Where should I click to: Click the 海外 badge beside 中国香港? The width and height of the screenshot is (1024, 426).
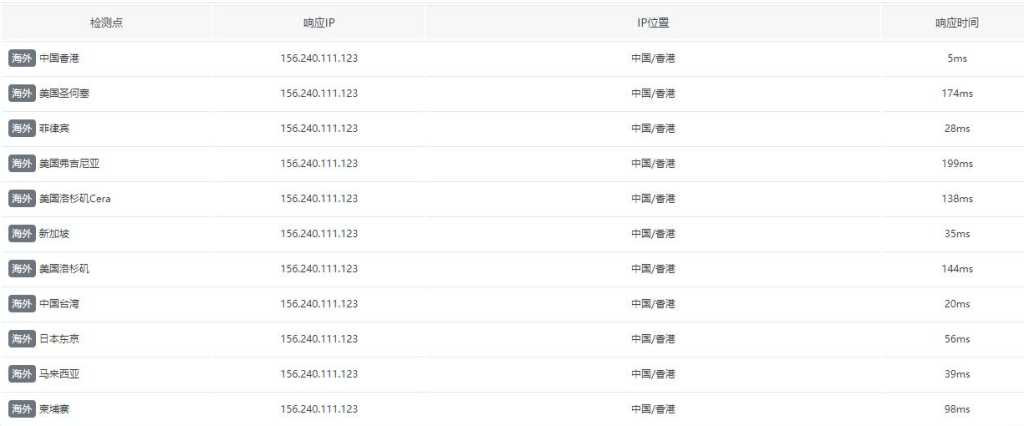(x=21, y=58)
